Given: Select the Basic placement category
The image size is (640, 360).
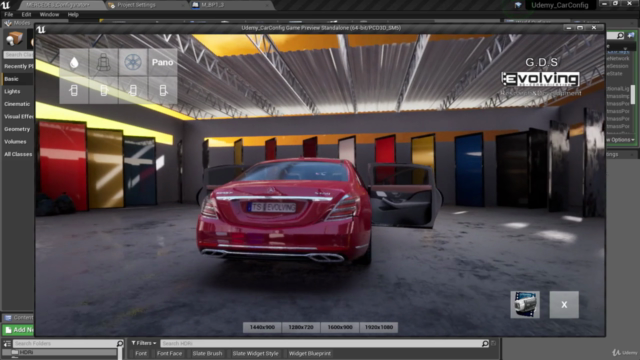Looking at the screenshot, I should click(x=18, y=79).
